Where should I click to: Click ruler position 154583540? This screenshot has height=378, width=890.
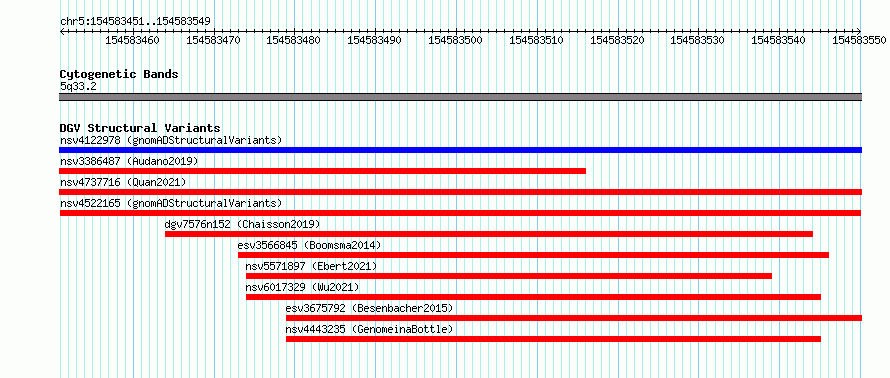coord(778,40)
